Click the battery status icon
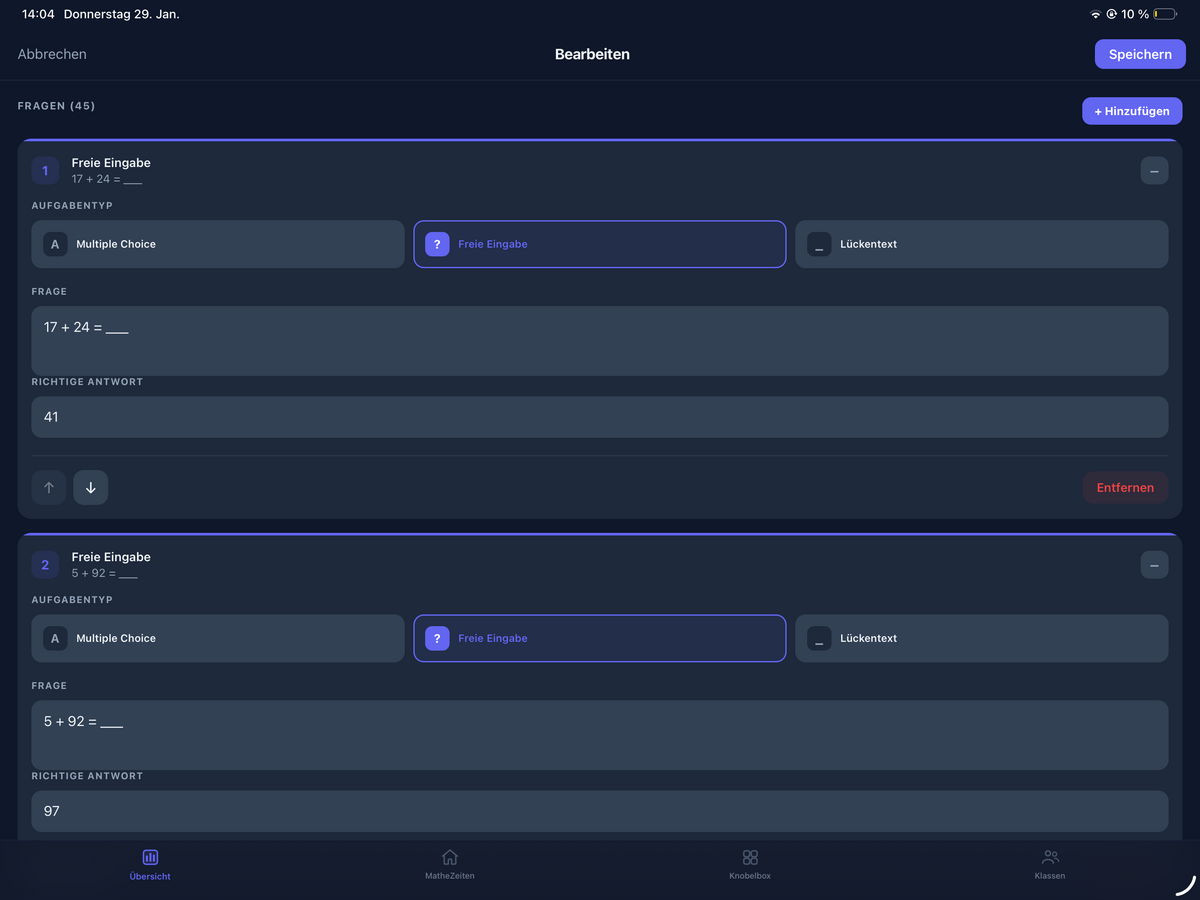This screenshot has width=1200, height=900. pyautogui.click(x=1163, y=13)
